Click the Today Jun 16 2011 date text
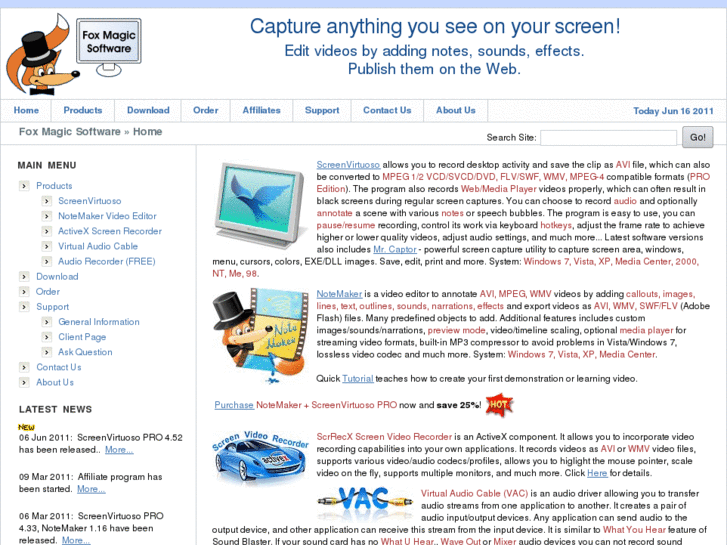Screen dimensions: 727x545 [673, 111]
